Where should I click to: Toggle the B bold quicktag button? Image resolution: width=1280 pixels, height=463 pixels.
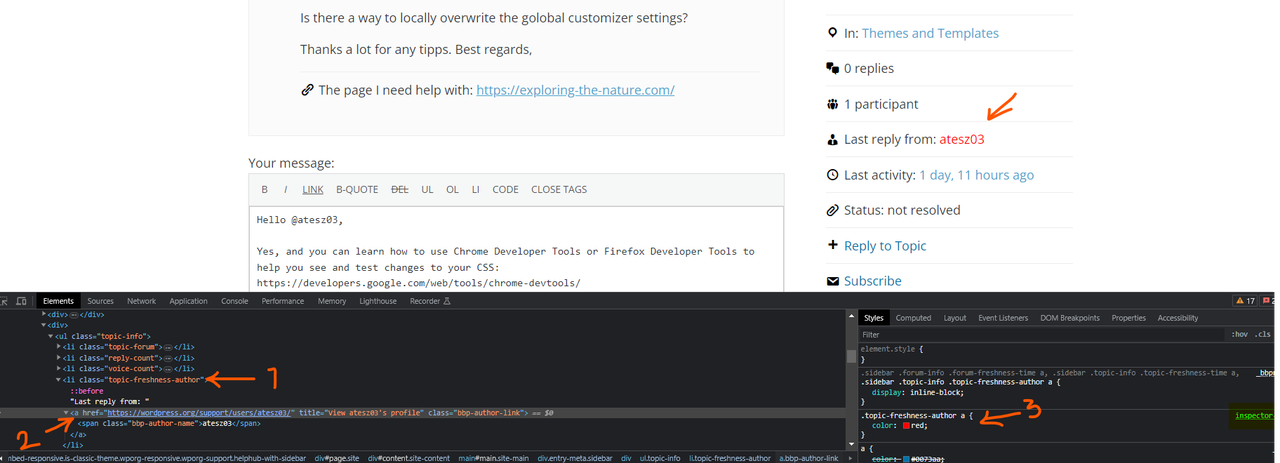265,190
